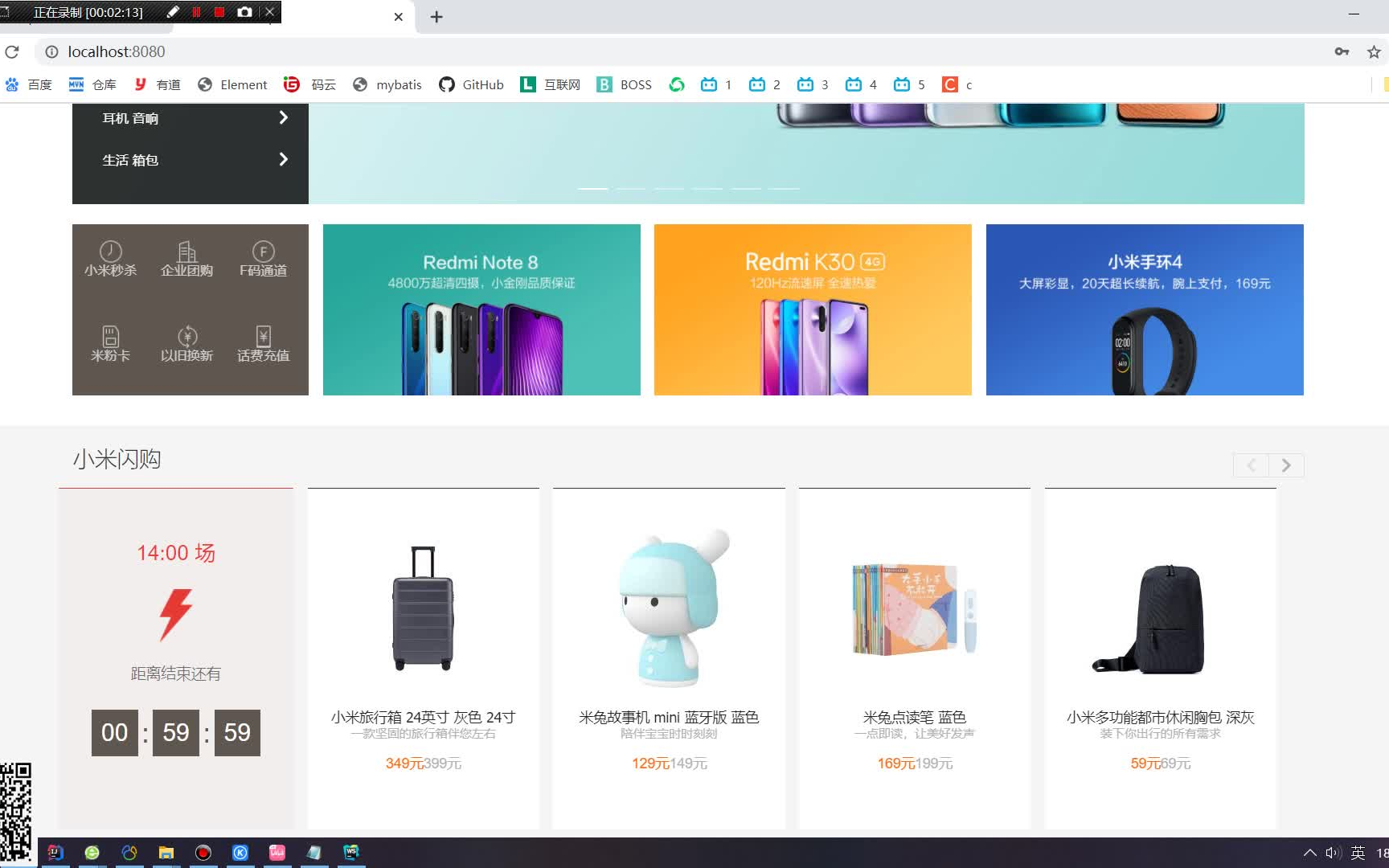Stop the screen recording with the red square
1389x868 pixels.
219,12
